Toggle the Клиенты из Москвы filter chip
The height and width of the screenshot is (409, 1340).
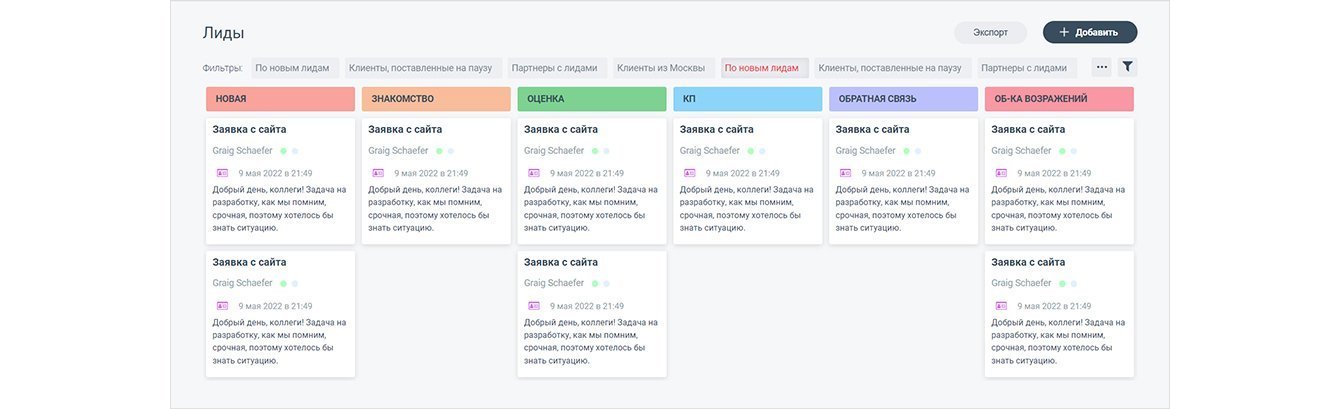click(661, 68)
